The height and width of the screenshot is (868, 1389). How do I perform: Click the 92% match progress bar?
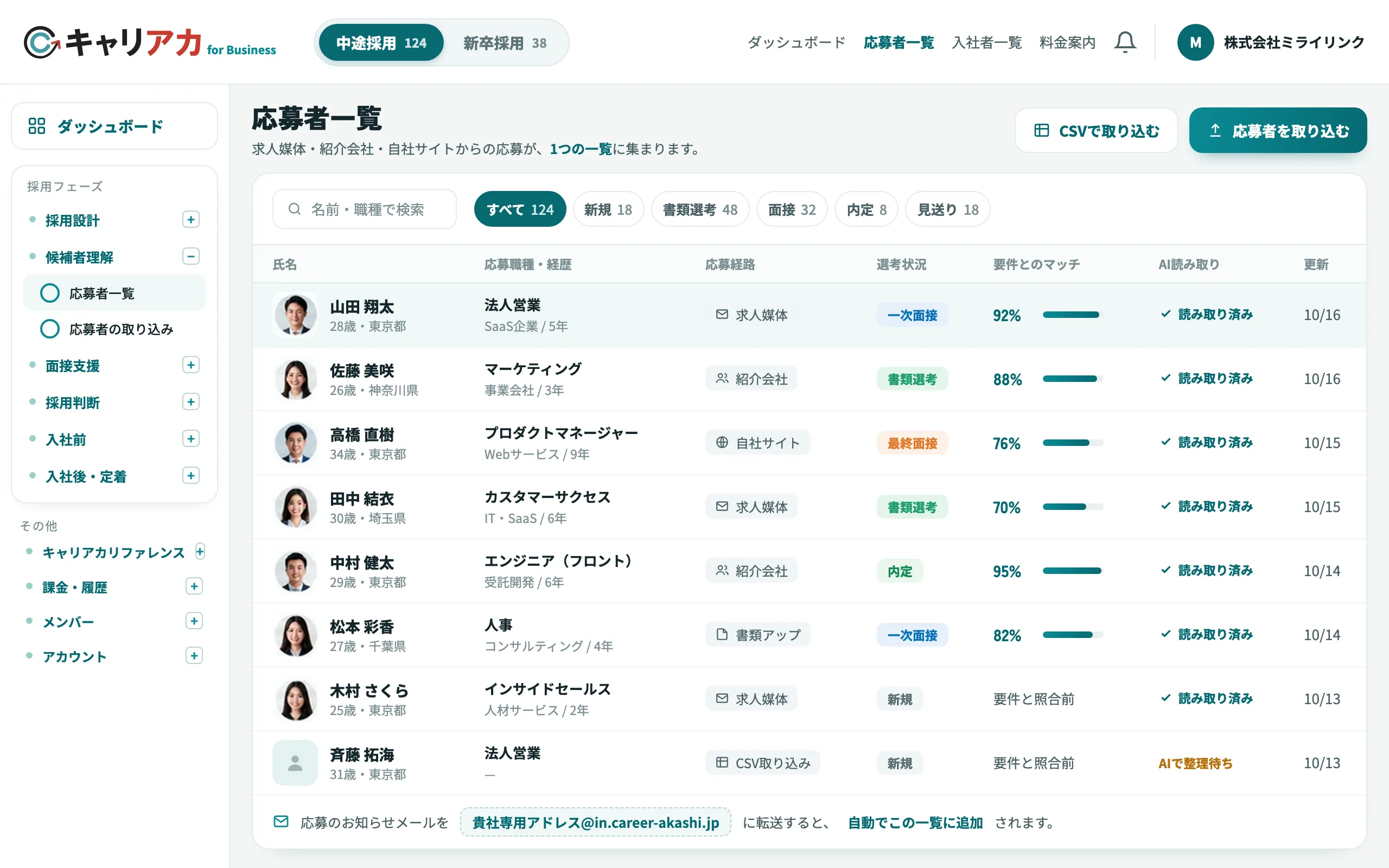(1072, 315)
